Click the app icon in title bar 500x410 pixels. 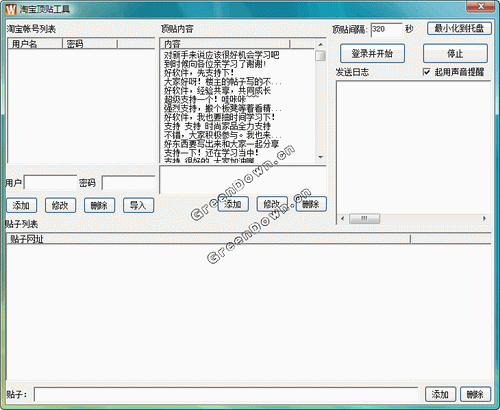[11, 9]
